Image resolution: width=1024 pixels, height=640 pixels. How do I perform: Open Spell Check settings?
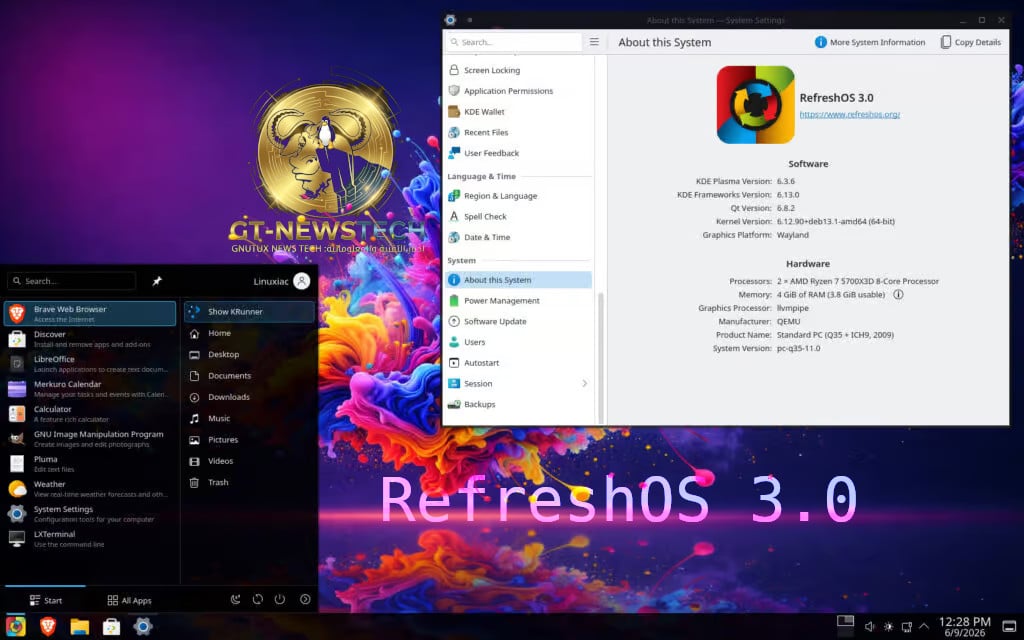[518, 216]
